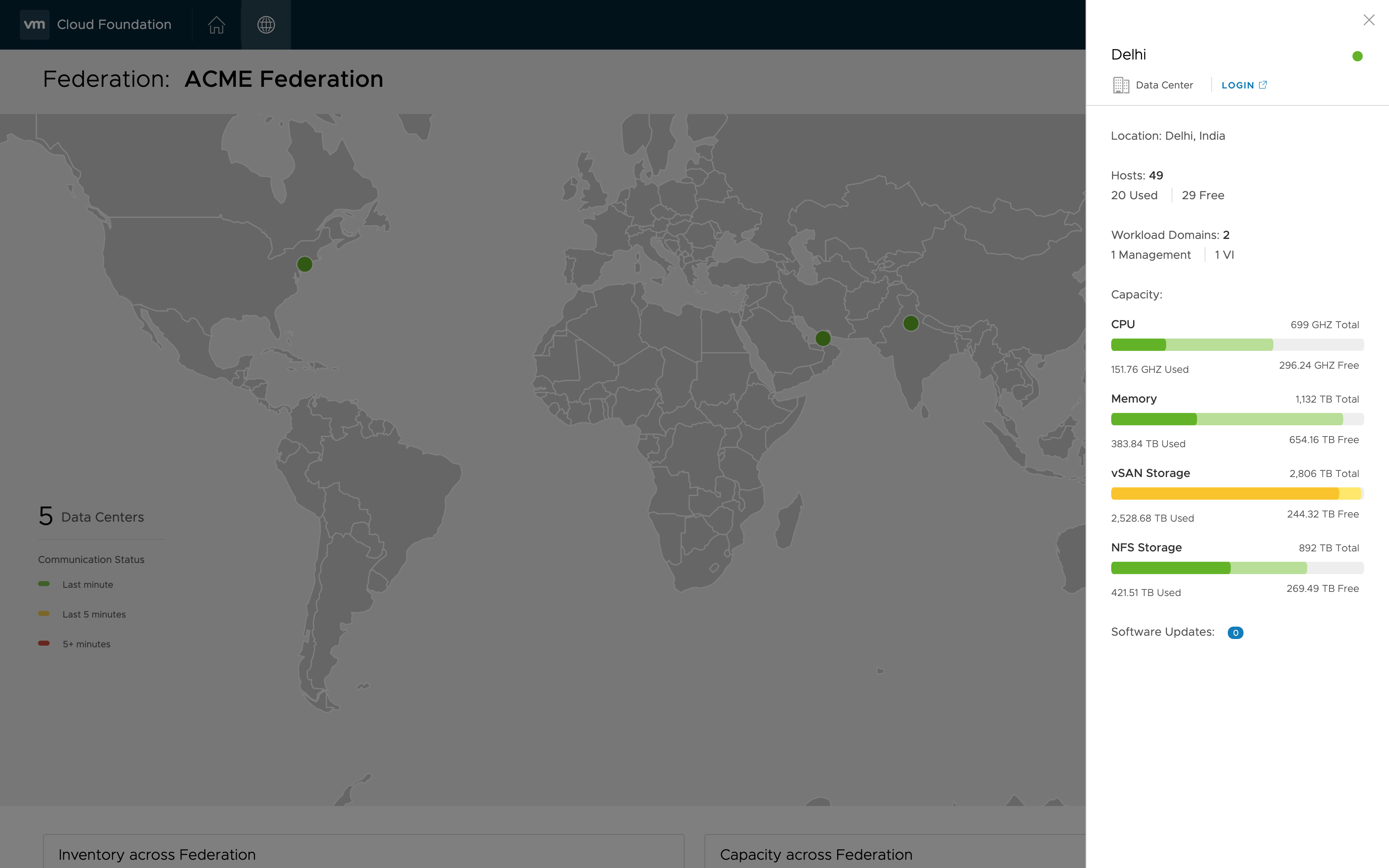Select the US East Coast data center marker

tap(305, 264)
